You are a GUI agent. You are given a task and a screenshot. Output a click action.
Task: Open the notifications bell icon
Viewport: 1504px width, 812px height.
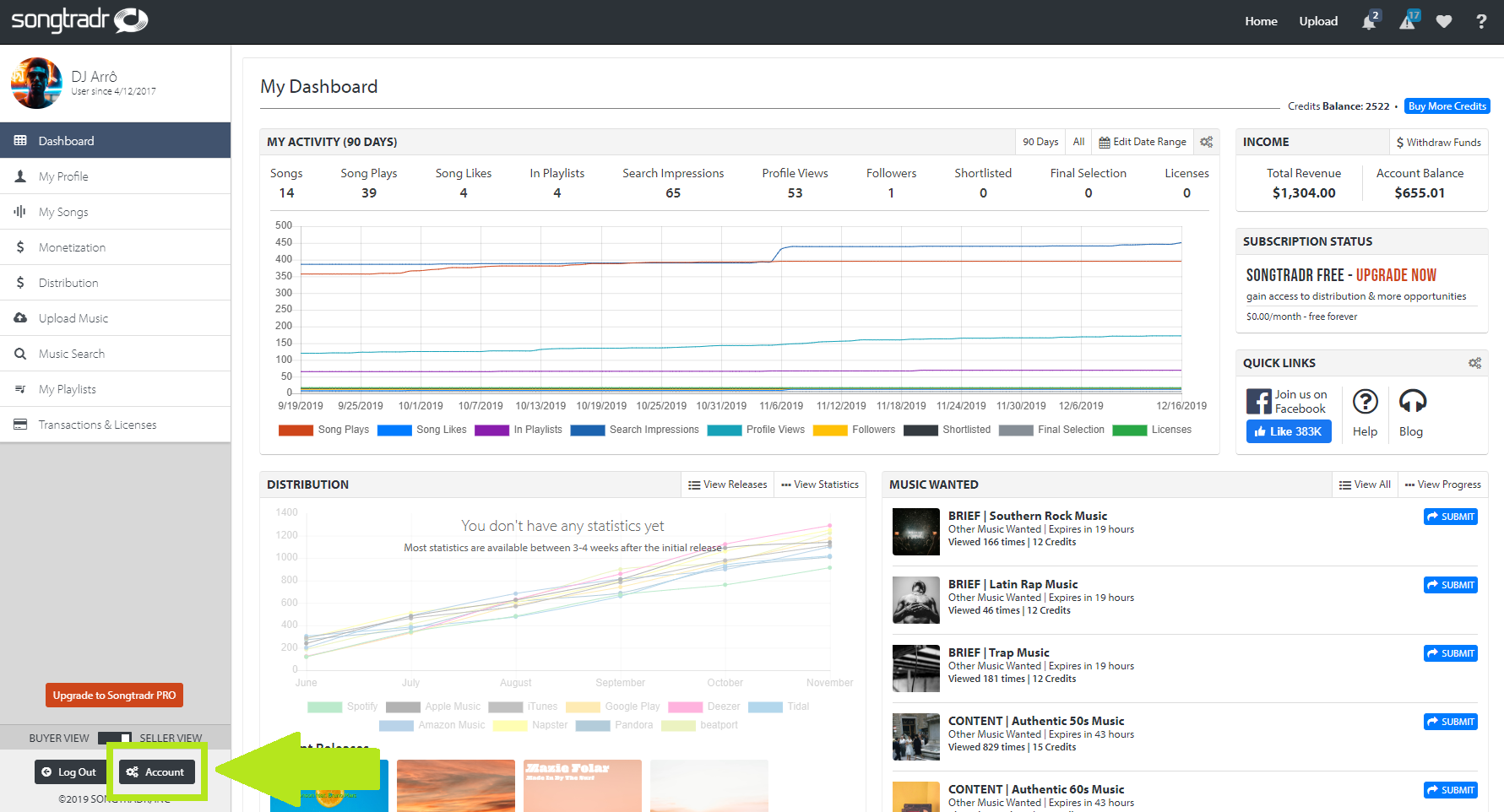tap(1369, 22)
